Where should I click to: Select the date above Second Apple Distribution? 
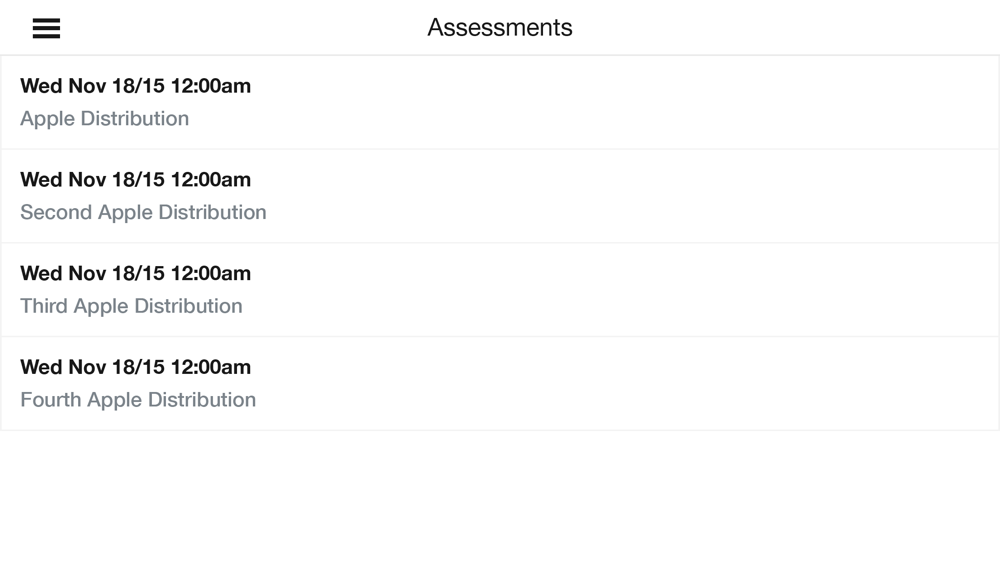135,179
